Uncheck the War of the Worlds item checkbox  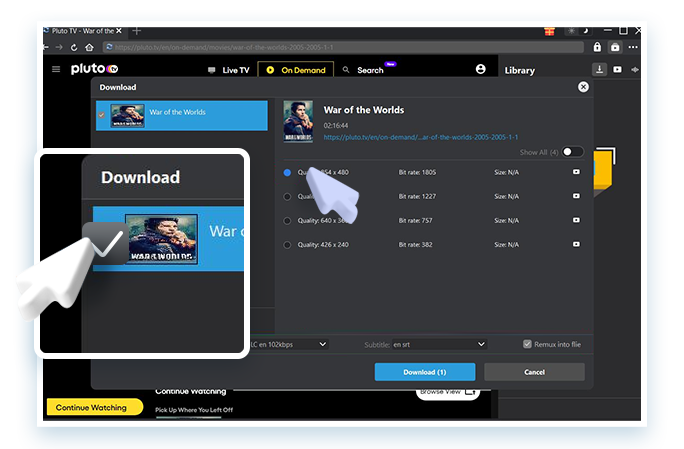coord(102,115)
